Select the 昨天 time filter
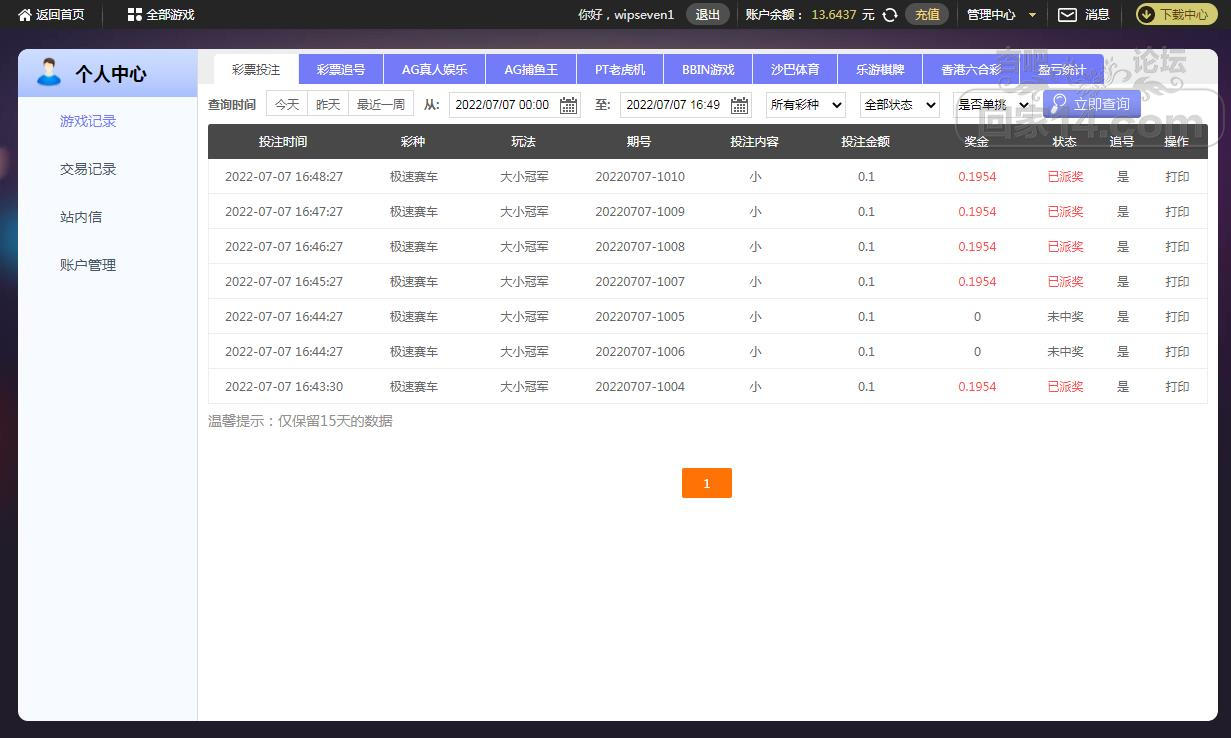Viewport: 1231px width, 738px height. (x=328, y=104)
